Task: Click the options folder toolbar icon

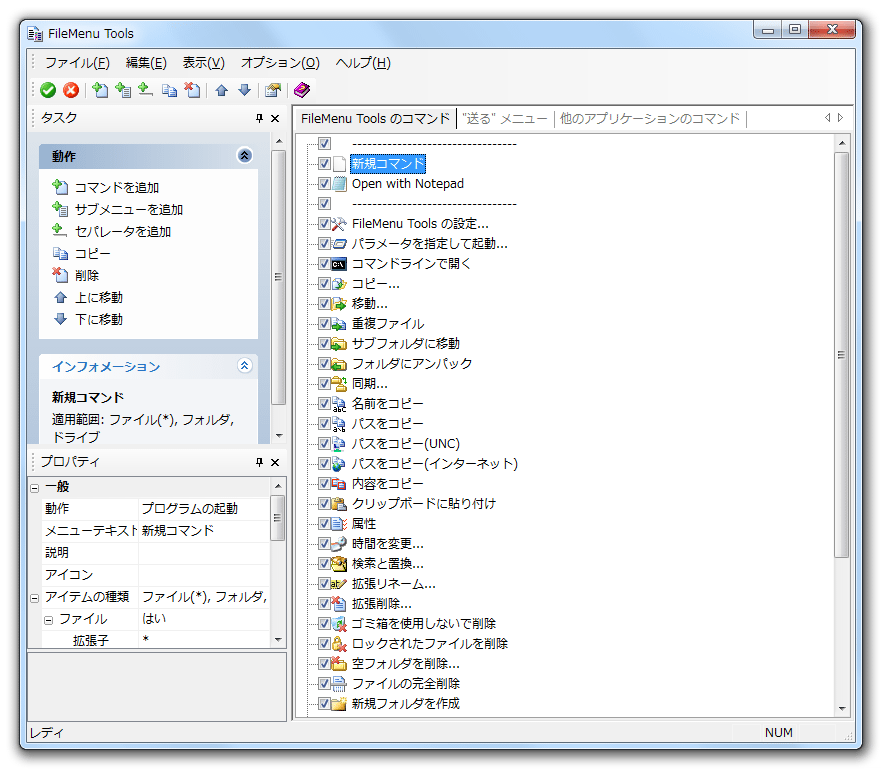Action: coord(273,90)
